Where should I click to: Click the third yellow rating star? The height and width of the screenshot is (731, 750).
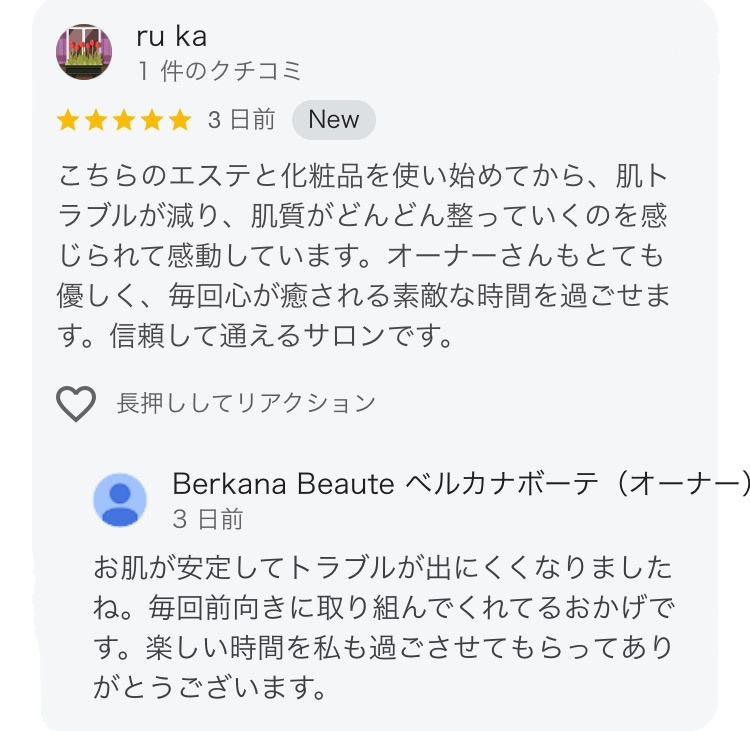pyautogui.click(x=124, y=121)
